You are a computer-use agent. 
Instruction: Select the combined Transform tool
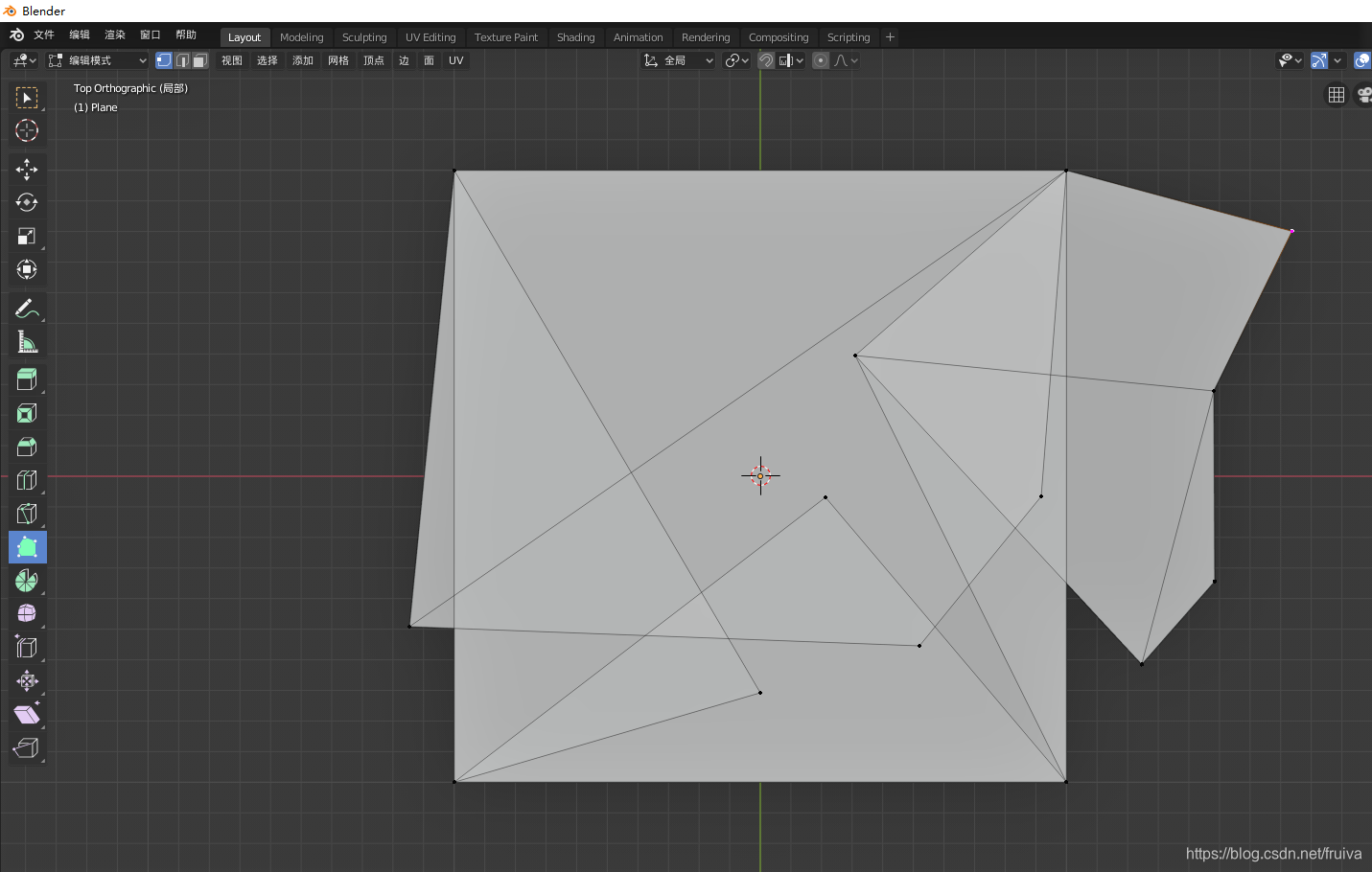(27, 269)
